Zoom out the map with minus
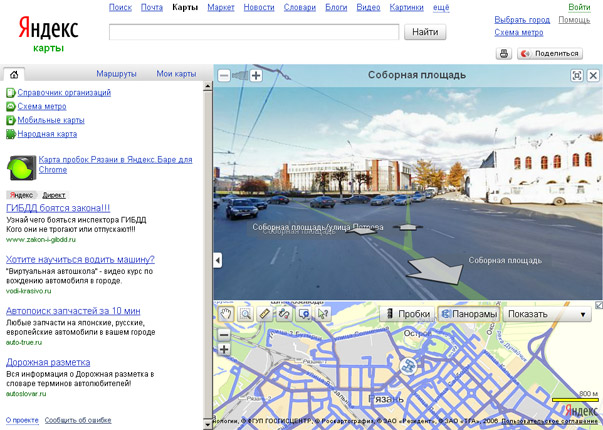The width and height of the screenshot is (603, 430). pyautogui.click(x=224, y=332)
